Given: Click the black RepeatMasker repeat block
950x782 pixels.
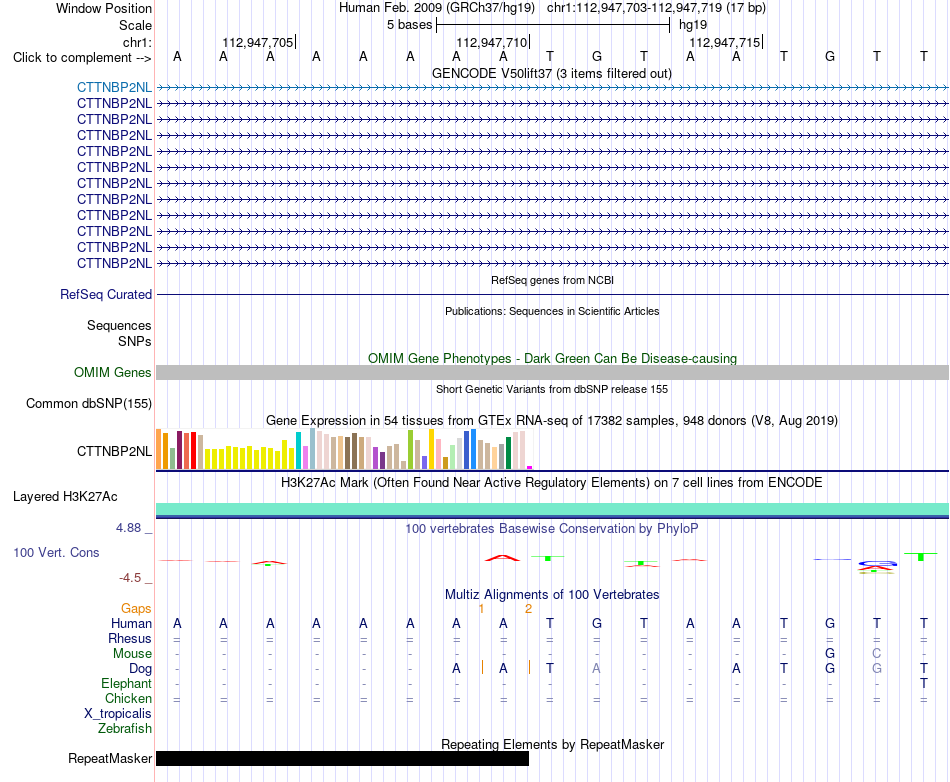Looking at the screenshot, I should (342, 758).
